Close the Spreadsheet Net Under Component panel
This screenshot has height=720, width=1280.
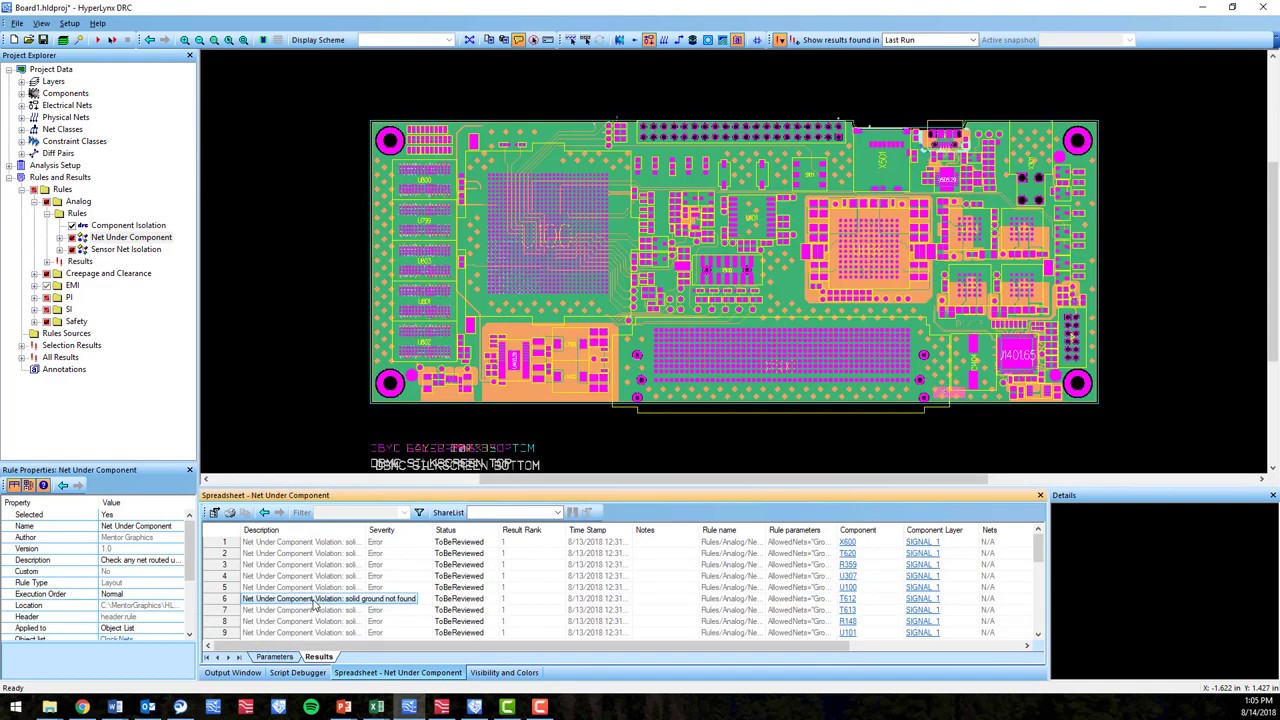(1040, 495)
